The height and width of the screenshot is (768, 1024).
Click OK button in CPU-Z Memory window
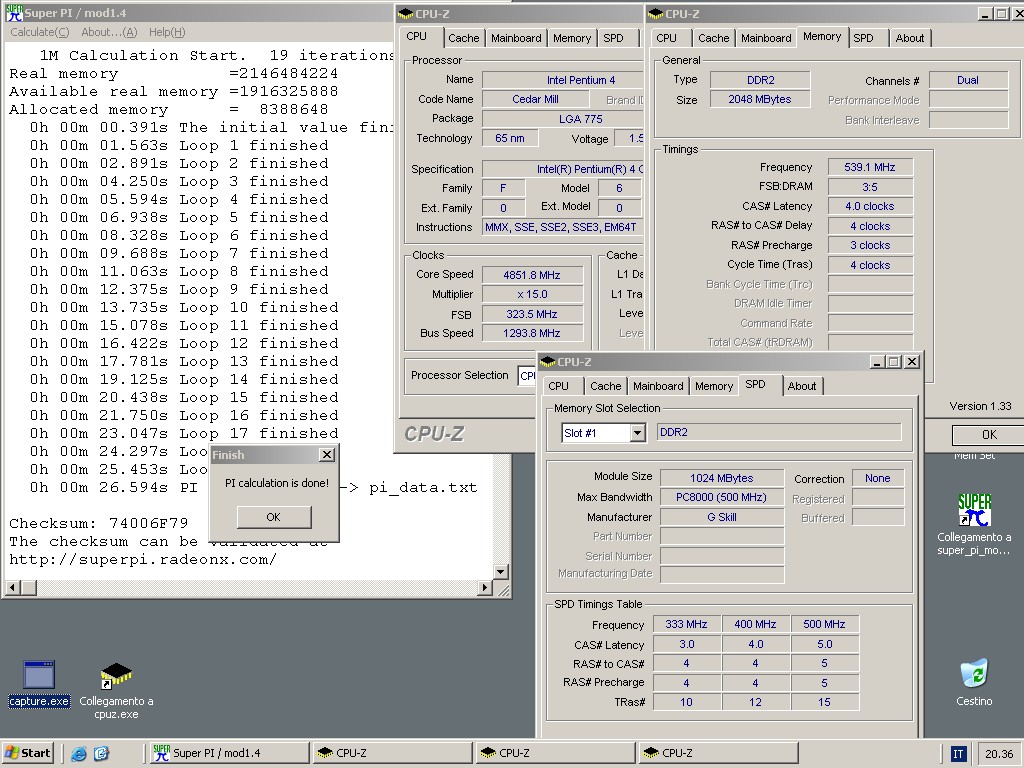pos(989,434)
